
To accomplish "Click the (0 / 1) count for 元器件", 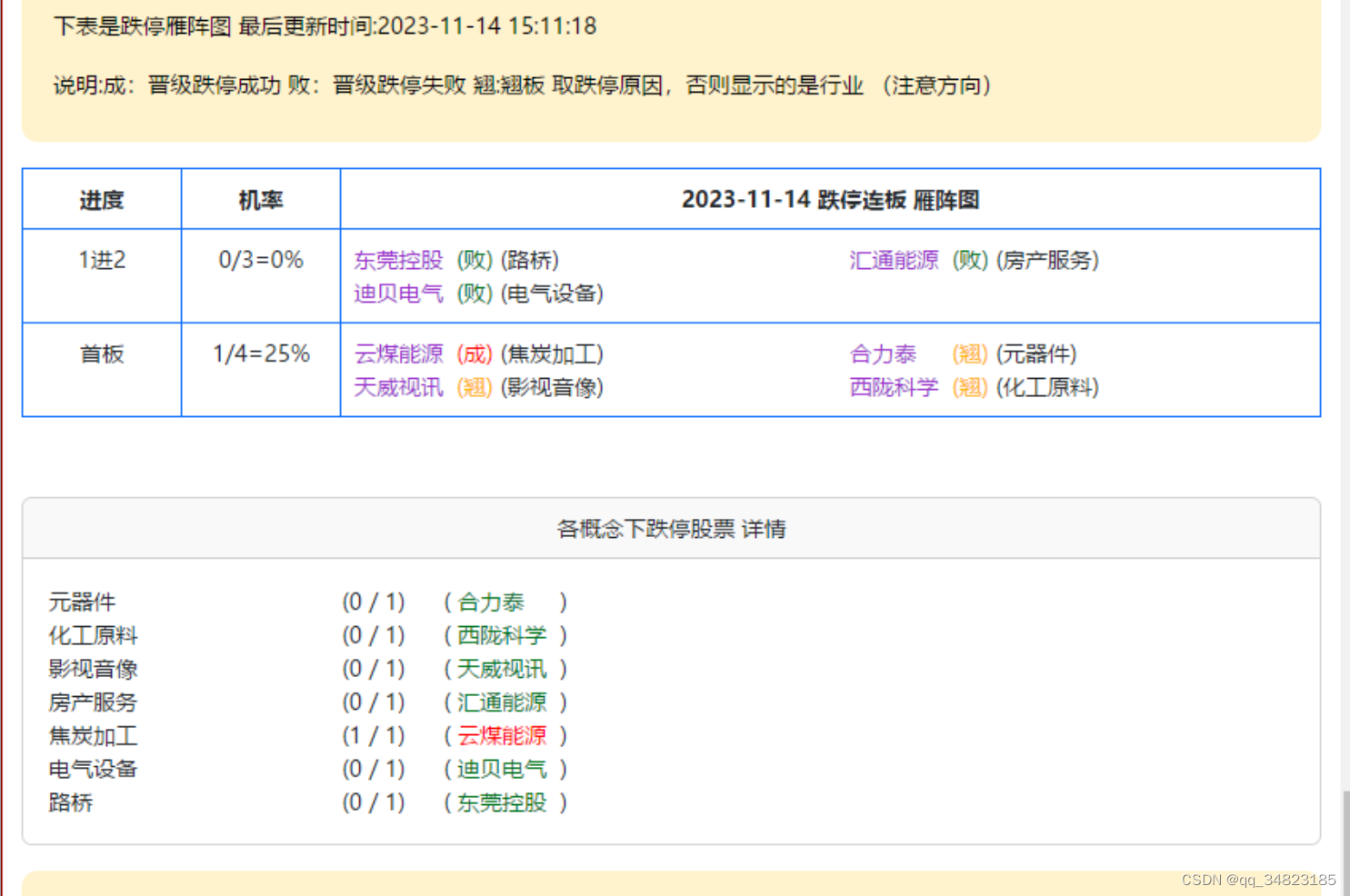I will click(x=374, y=602).
